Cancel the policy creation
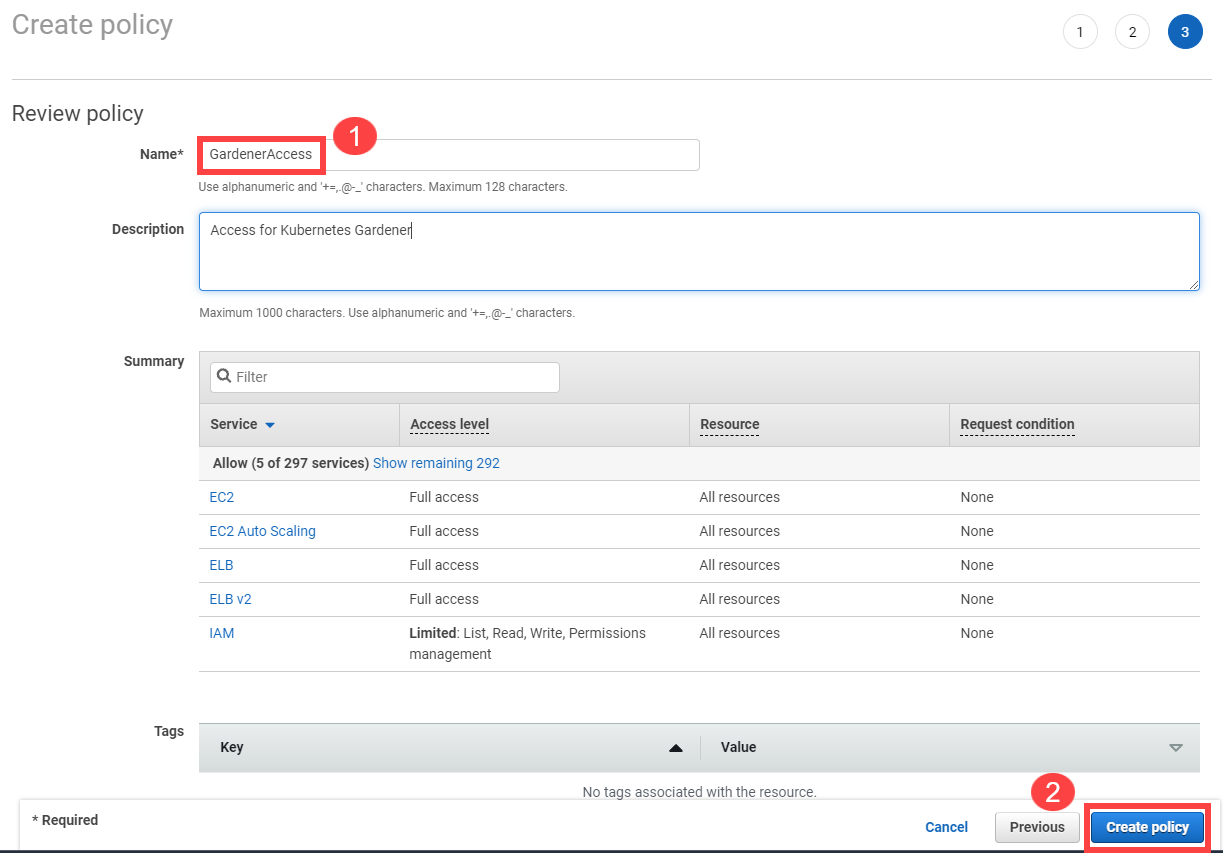 946,827
